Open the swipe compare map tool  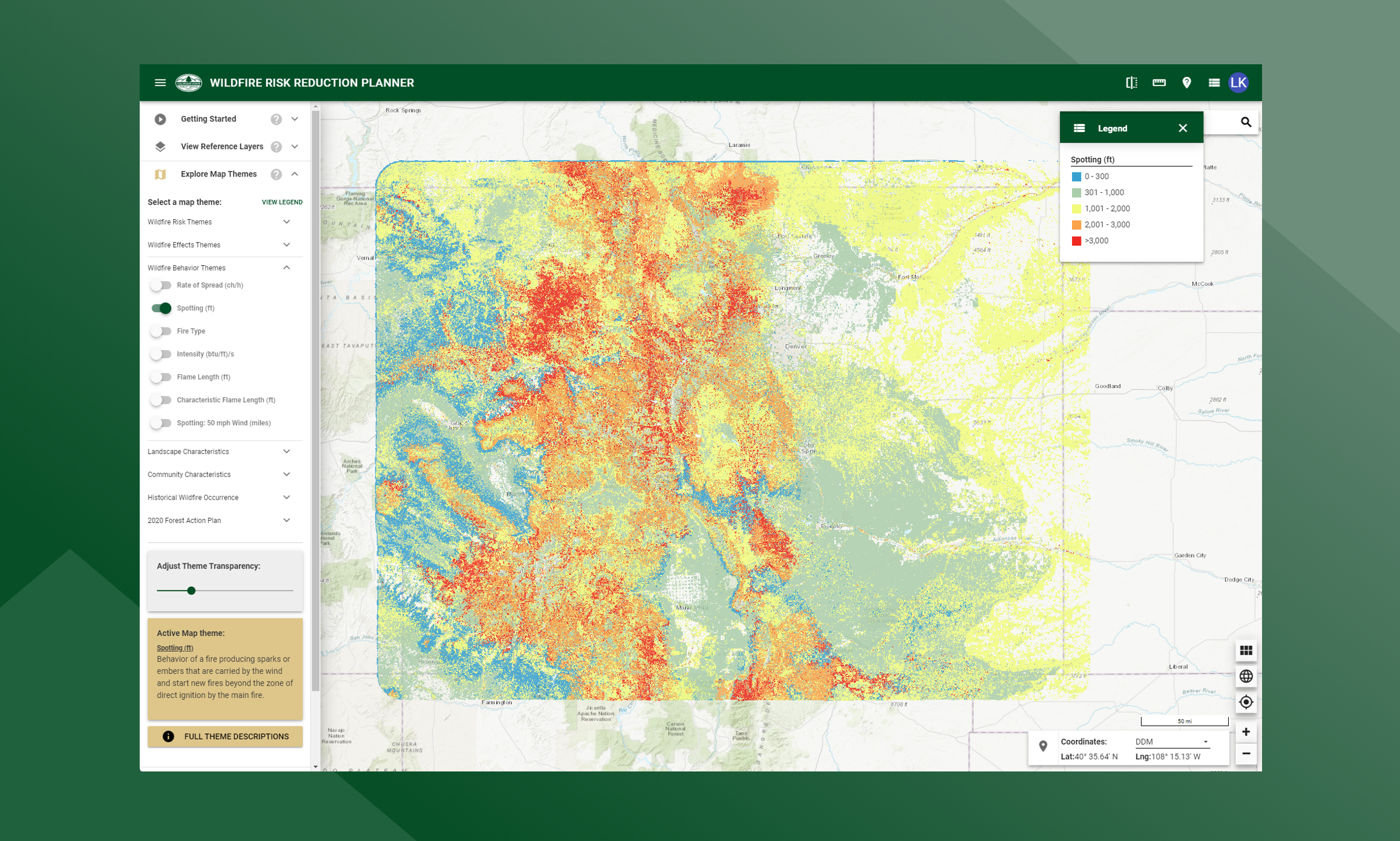pyautogui.click(x=1131, y=83)
